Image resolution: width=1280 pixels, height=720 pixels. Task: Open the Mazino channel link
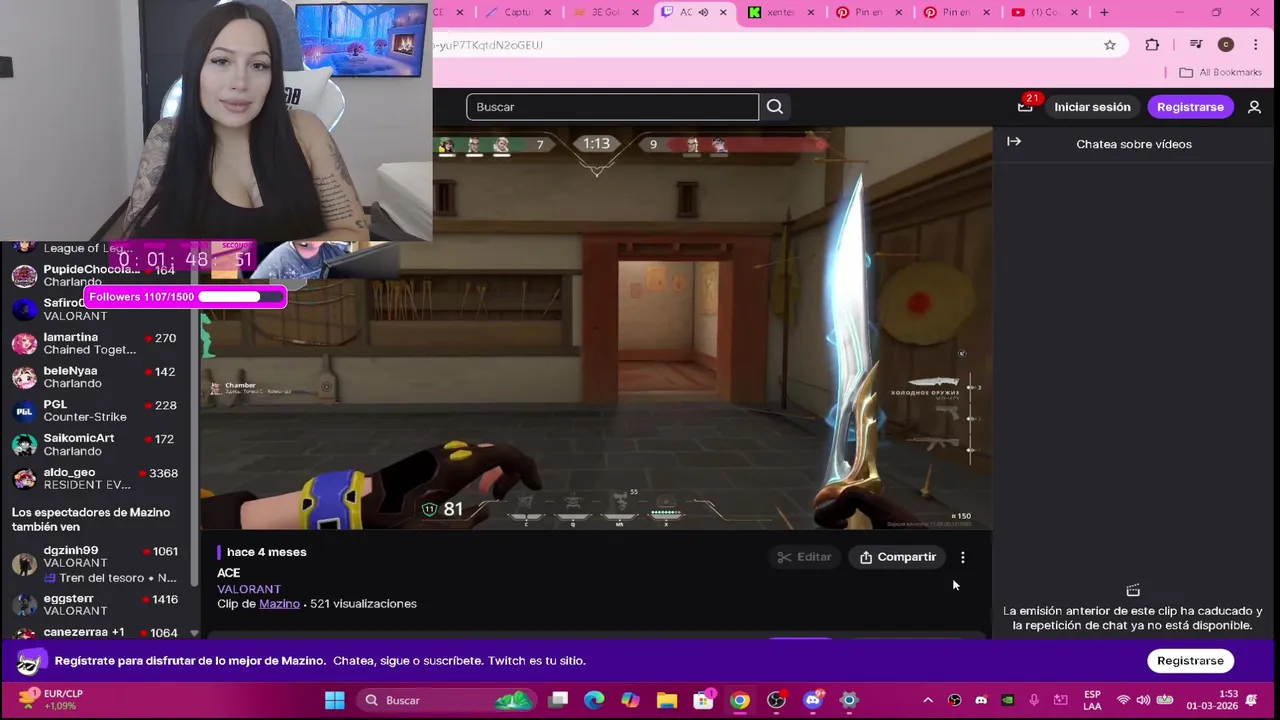pyautogui.click(x=279, y=604)
